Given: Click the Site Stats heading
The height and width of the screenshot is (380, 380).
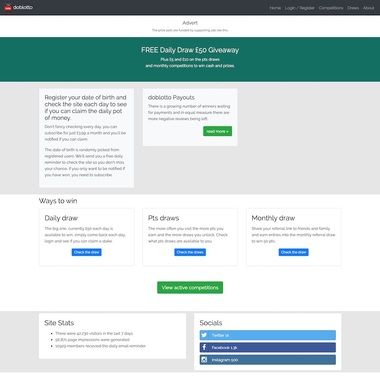Looking at the screenshot, I should 59,323.
